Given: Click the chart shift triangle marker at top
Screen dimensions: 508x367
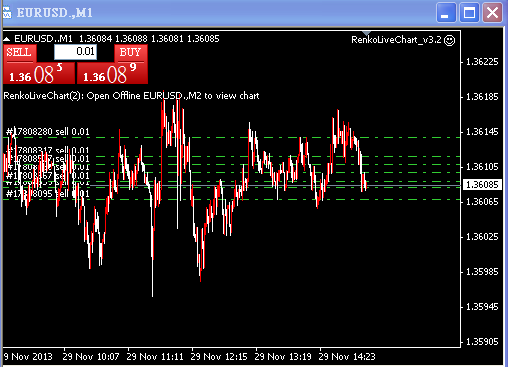Looking at the screenshot, I should coord(366,33).
